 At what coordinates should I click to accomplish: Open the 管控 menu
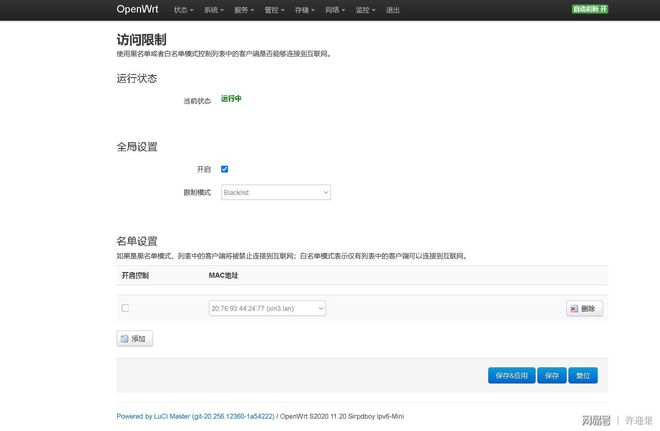(274, 10)
